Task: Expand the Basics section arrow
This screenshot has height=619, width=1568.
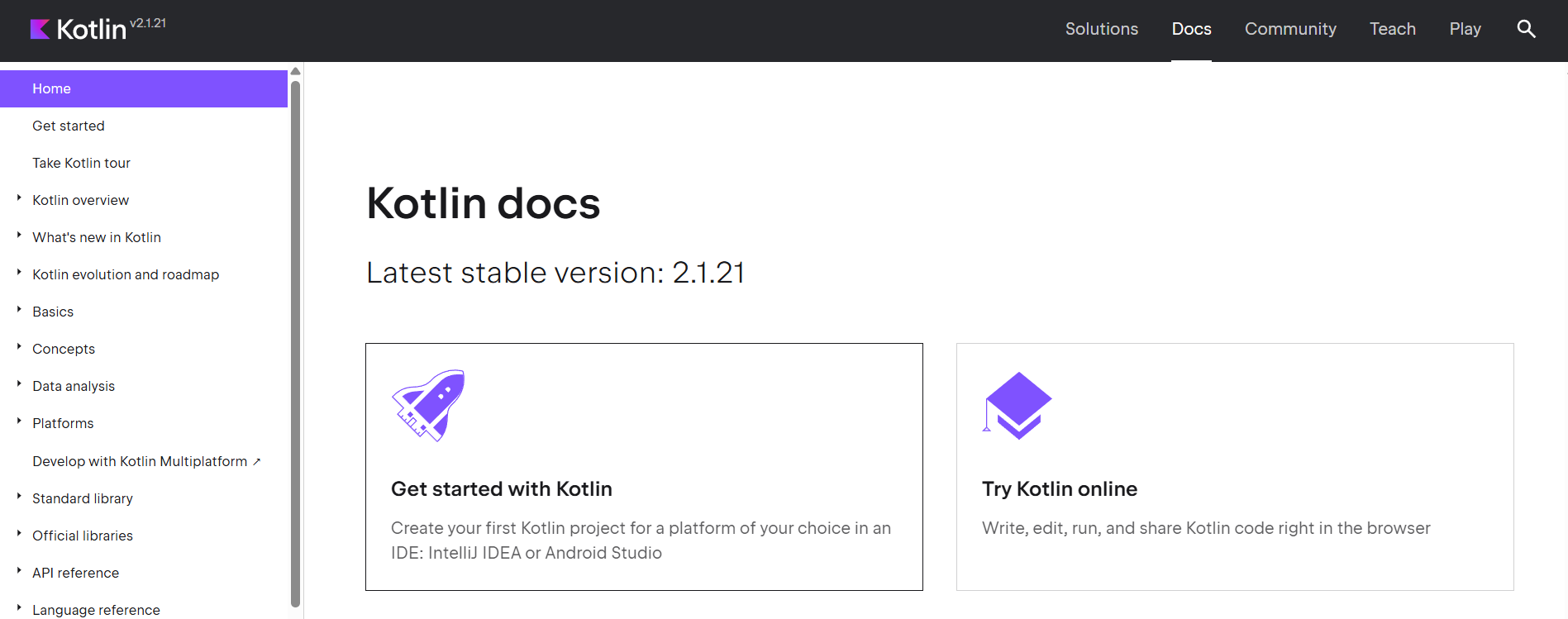Action: [x=19, y=309]
